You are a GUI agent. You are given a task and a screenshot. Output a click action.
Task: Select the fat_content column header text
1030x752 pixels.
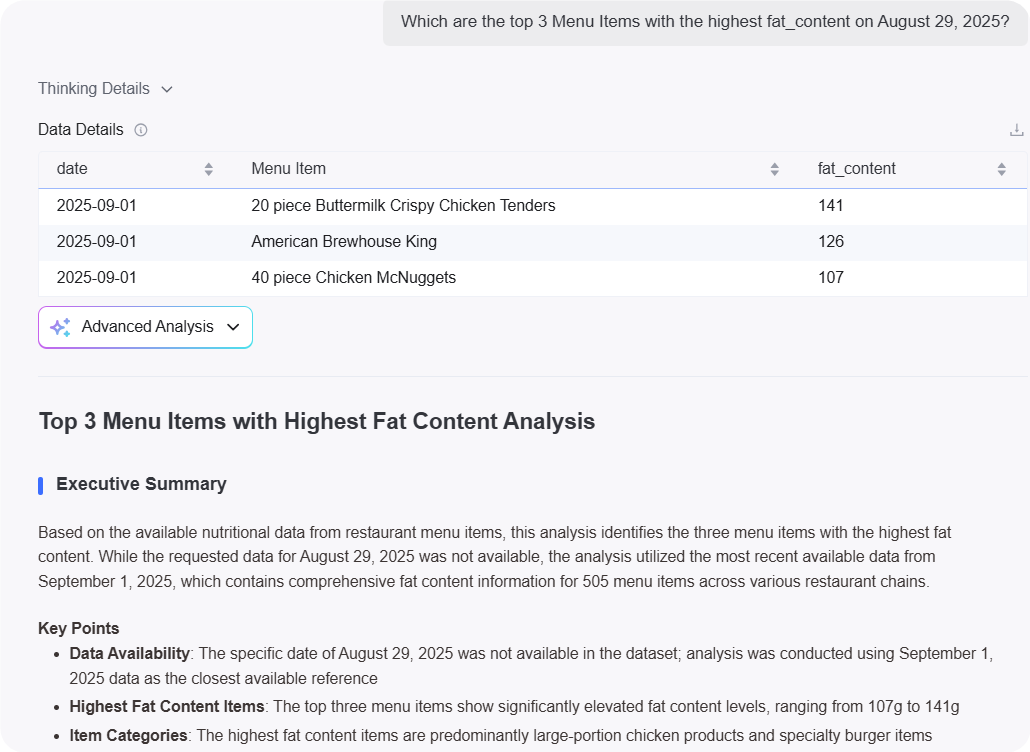coord(856,169)
